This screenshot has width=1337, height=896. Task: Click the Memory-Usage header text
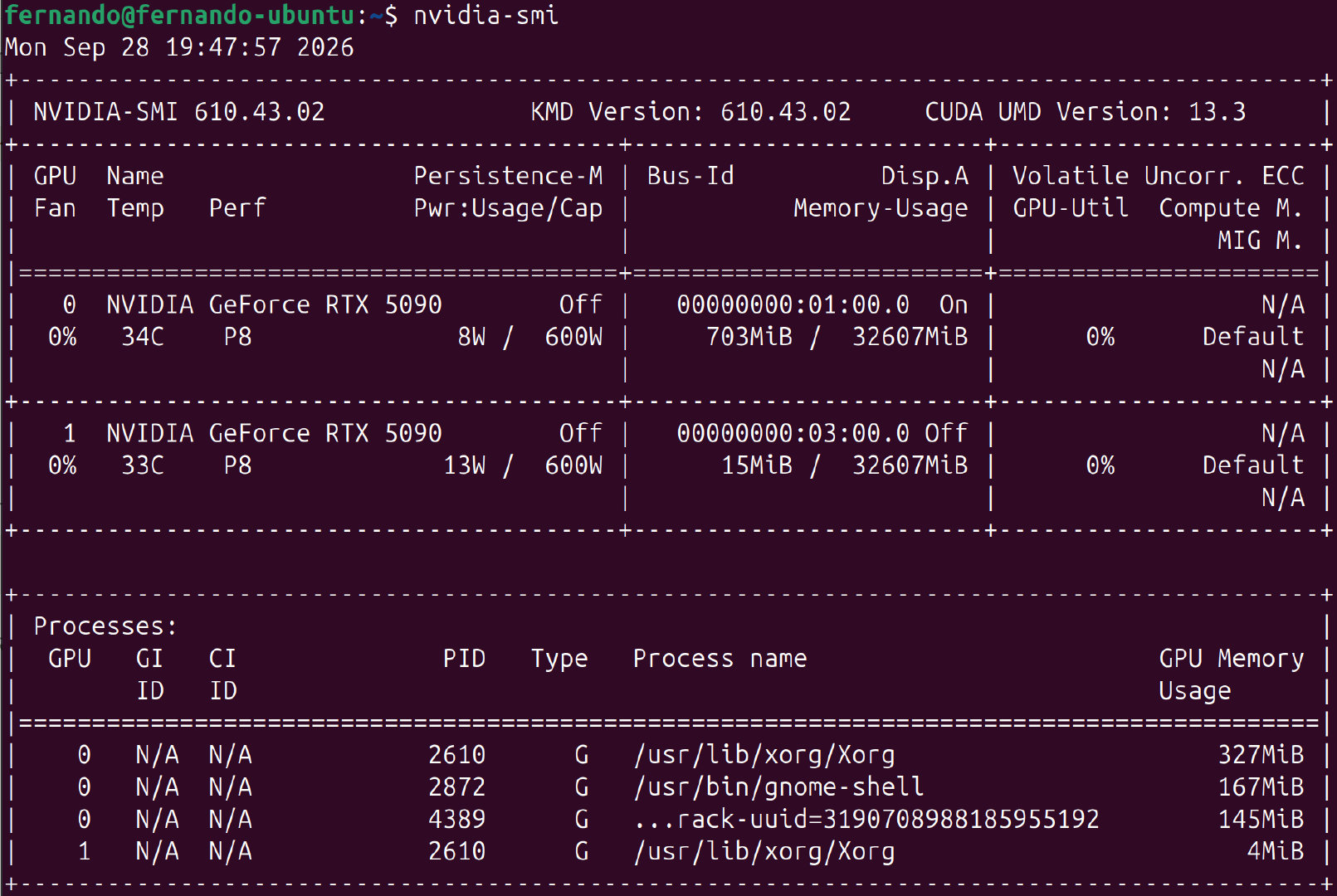(881, 208)
